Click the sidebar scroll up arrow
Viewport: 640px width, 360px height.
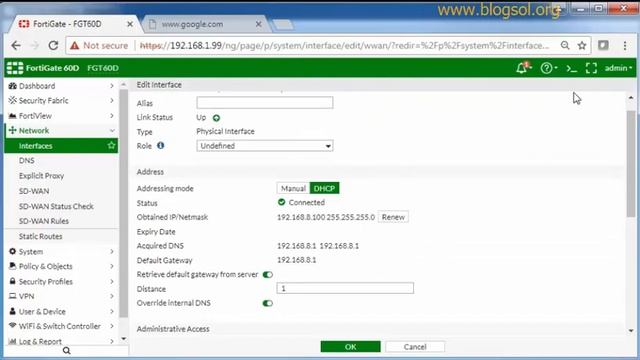coord(124,84)
